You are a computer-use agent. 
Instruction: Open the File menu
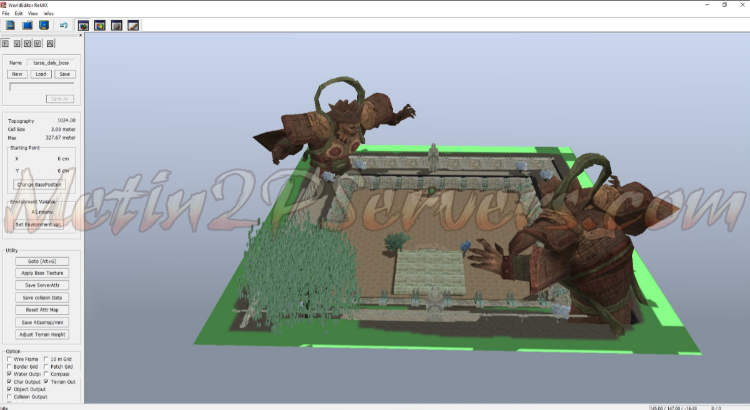[6, 13]
